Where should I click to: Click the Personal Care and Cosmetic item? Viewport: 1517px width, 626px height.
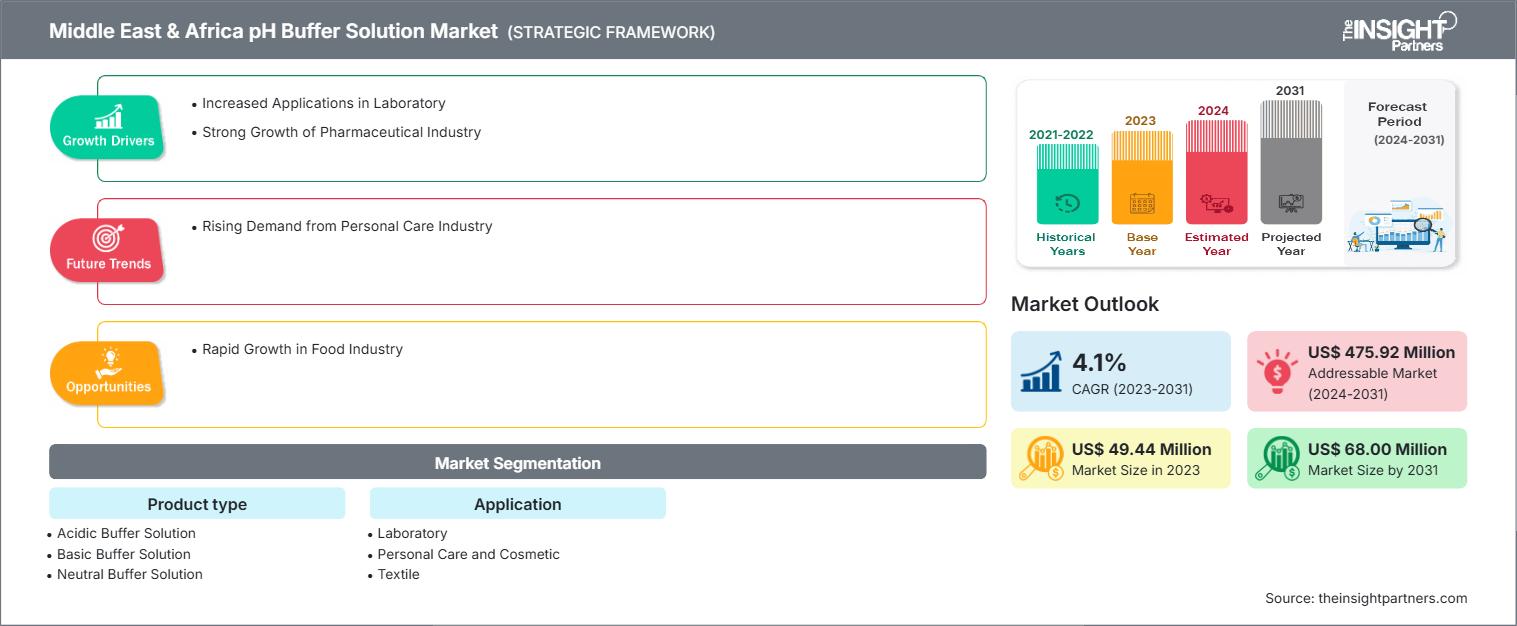468,554
